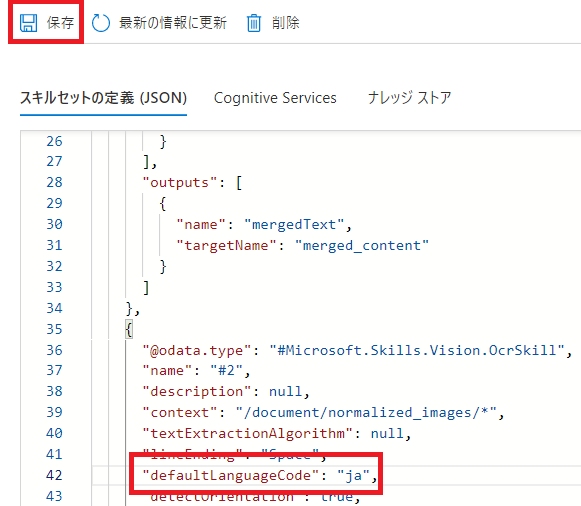Click the "merged_content" targetName value
Viewport: 581px width, 506px height.
[x=362, y=246]
